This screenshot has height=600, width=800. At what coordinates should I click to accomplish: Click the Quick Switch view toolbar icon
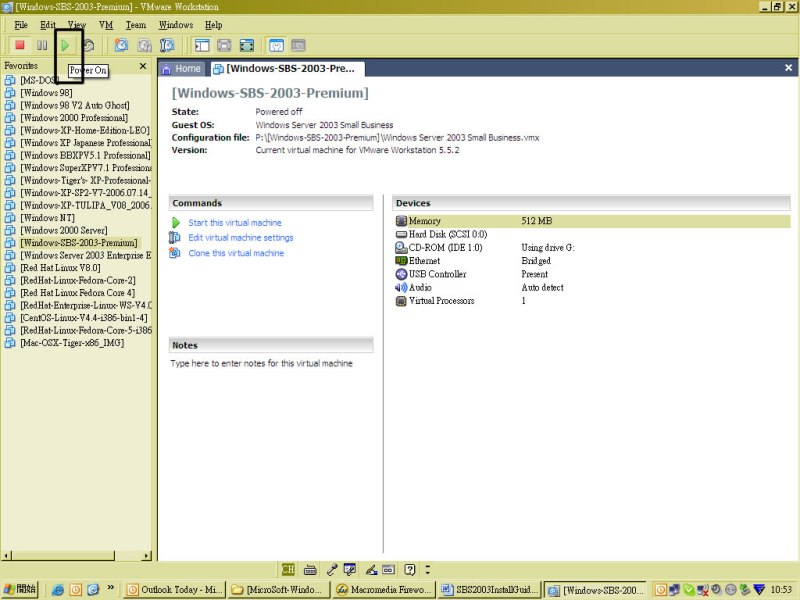(224, 45)
